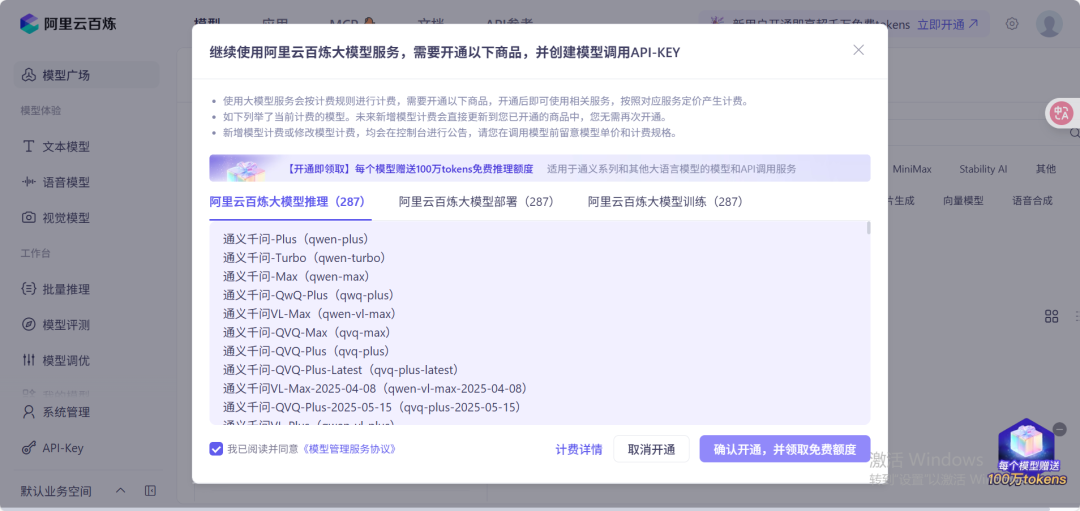Select 通义千问VL-Max（qwen-vl-max）list entry
Viewport: 1080px width, 511px height.
309,314
